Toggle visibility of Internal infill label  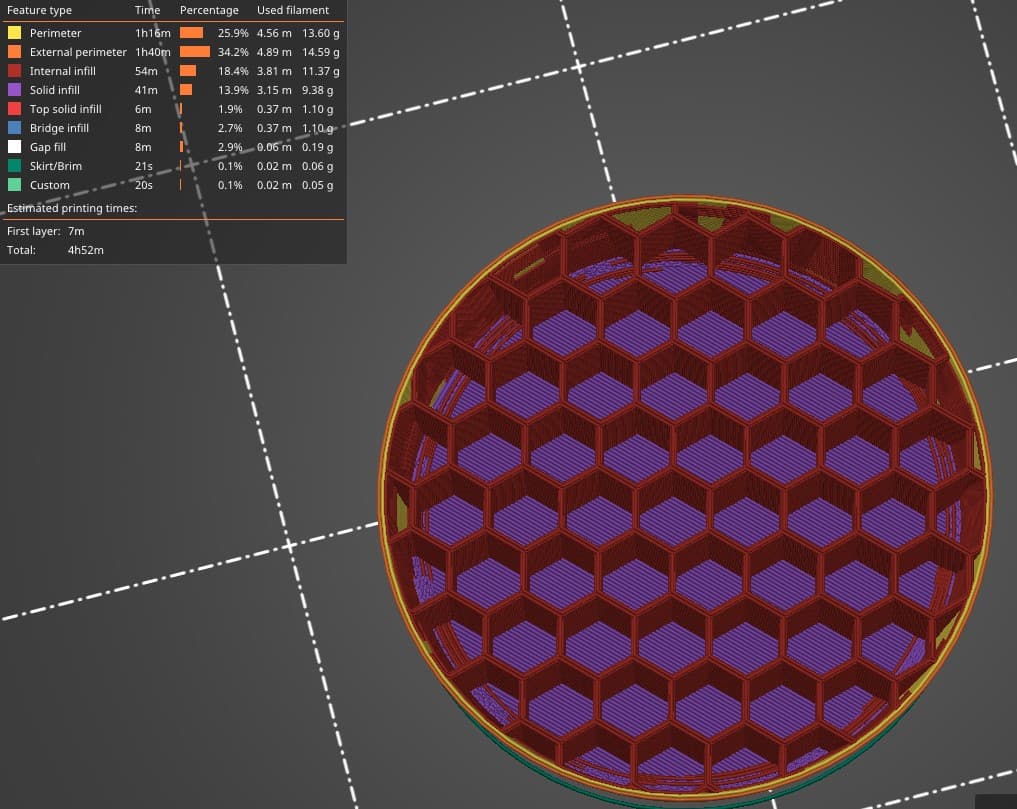point(62,71)
